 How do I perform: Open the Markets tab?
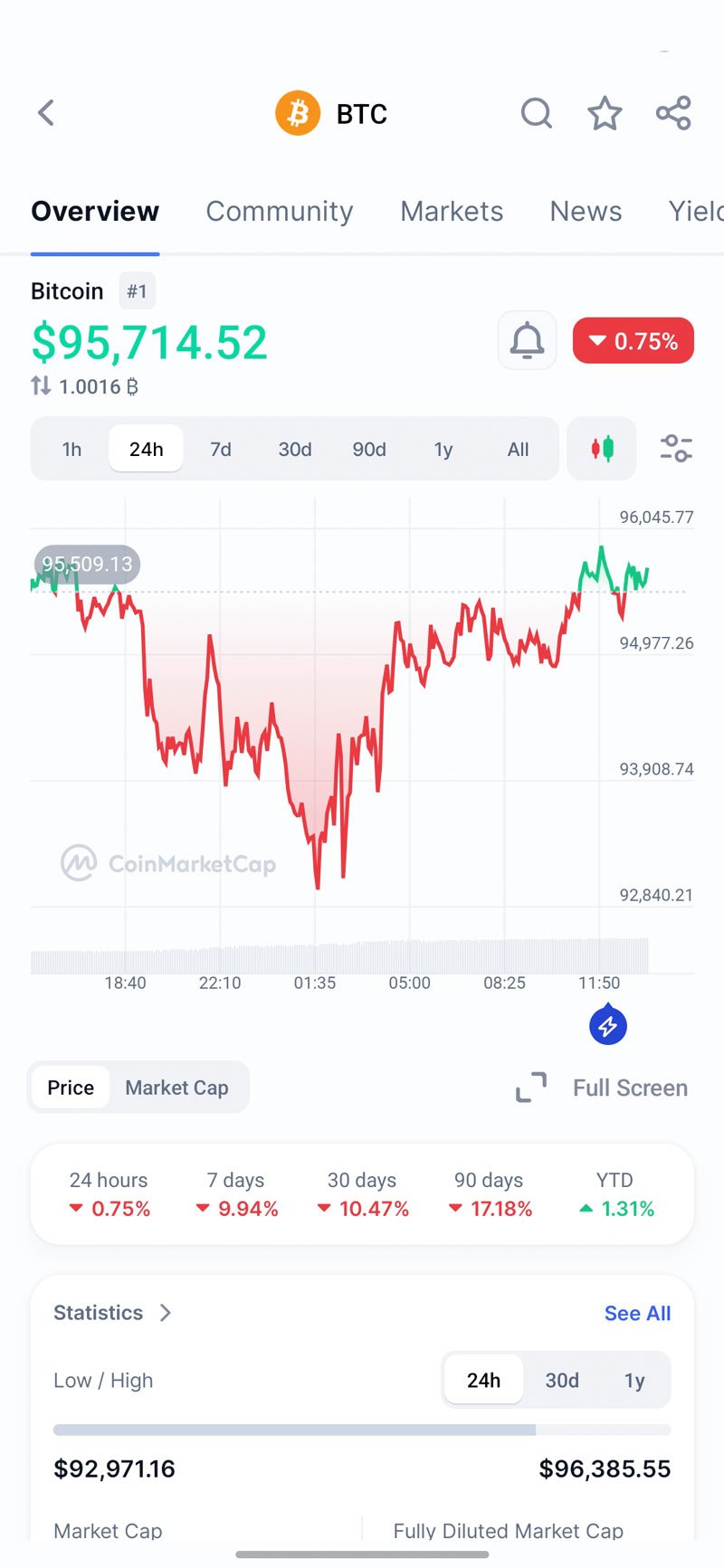click(x=452, y=211)
